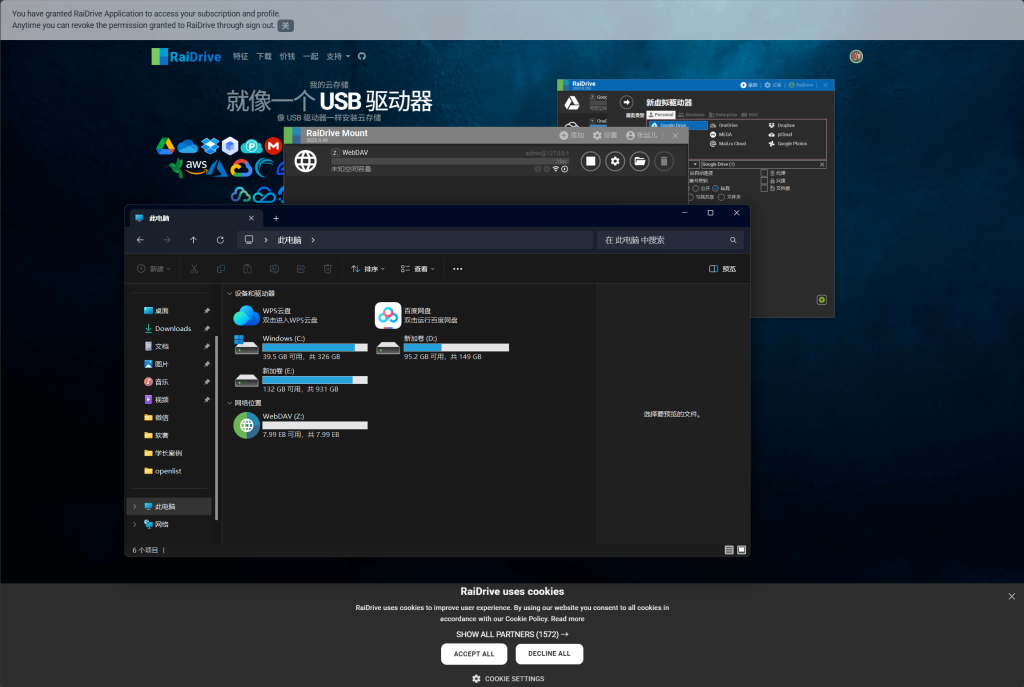Go to the 价格 page
The image size is (1024, 687).
click(x=287, y=57)
